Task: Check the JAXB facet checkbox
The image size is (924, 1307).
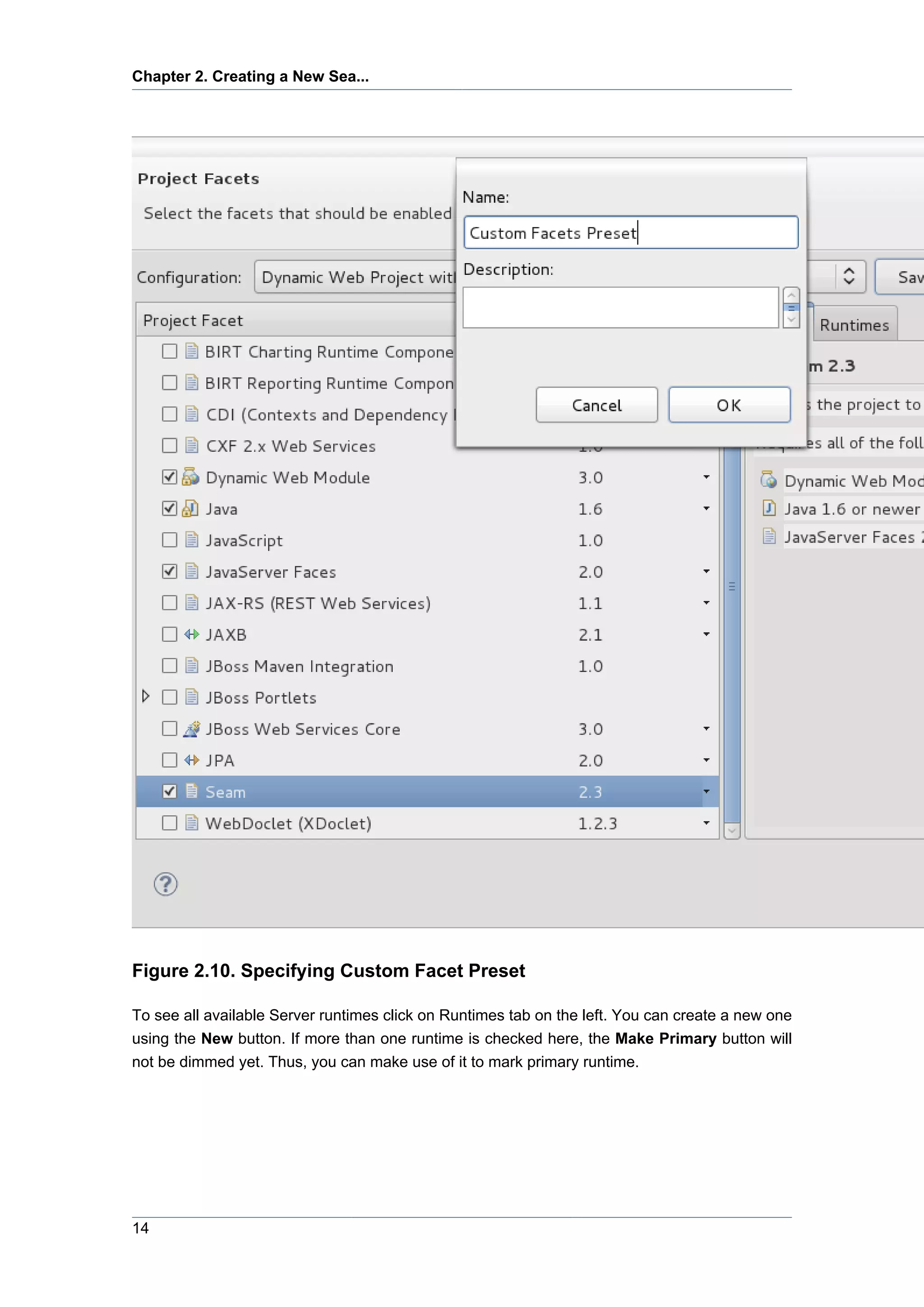Action: (x=170, y=634)
